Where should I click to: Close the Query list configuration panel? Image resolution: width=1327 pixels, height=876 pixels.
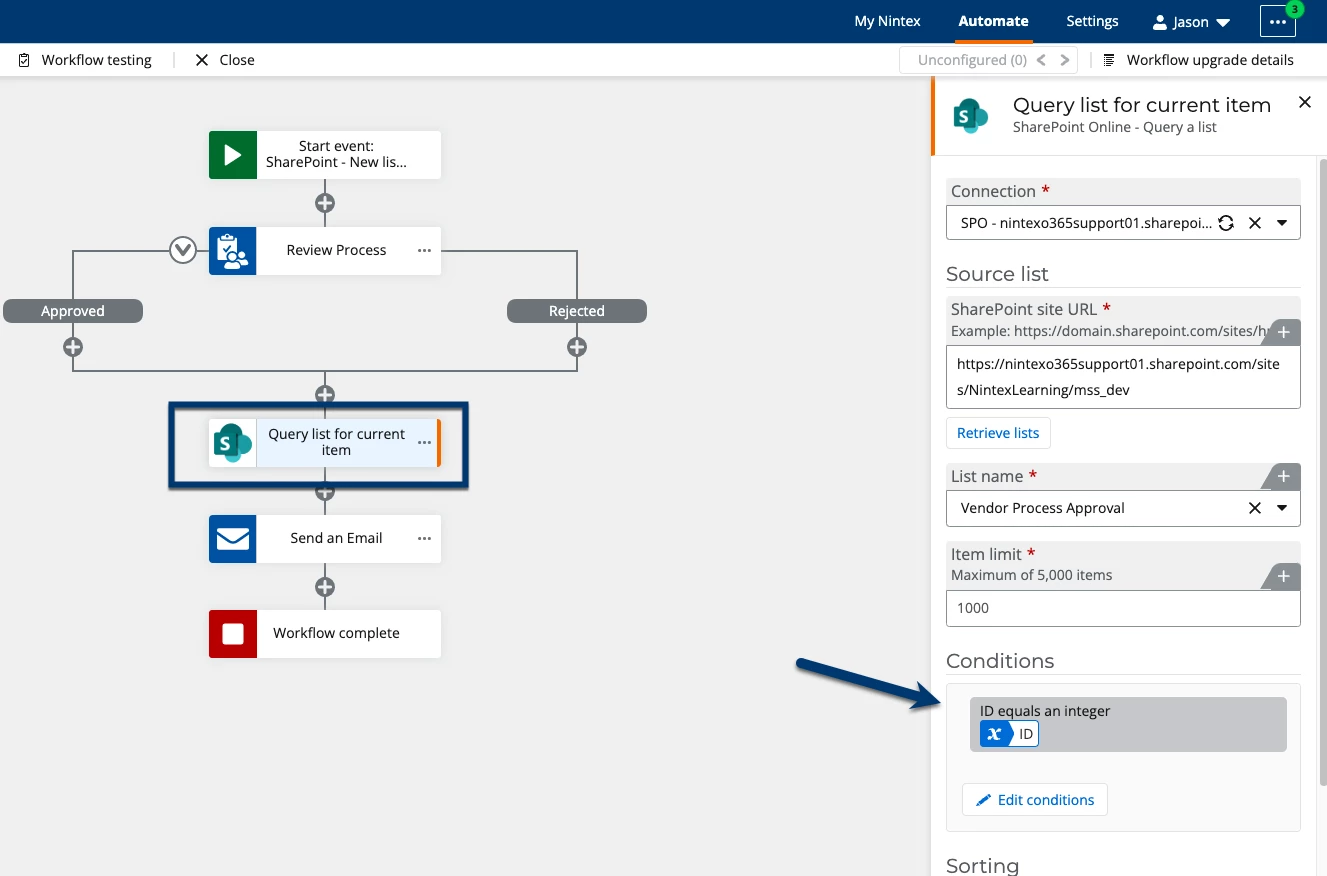click(x=1304, y=102)
